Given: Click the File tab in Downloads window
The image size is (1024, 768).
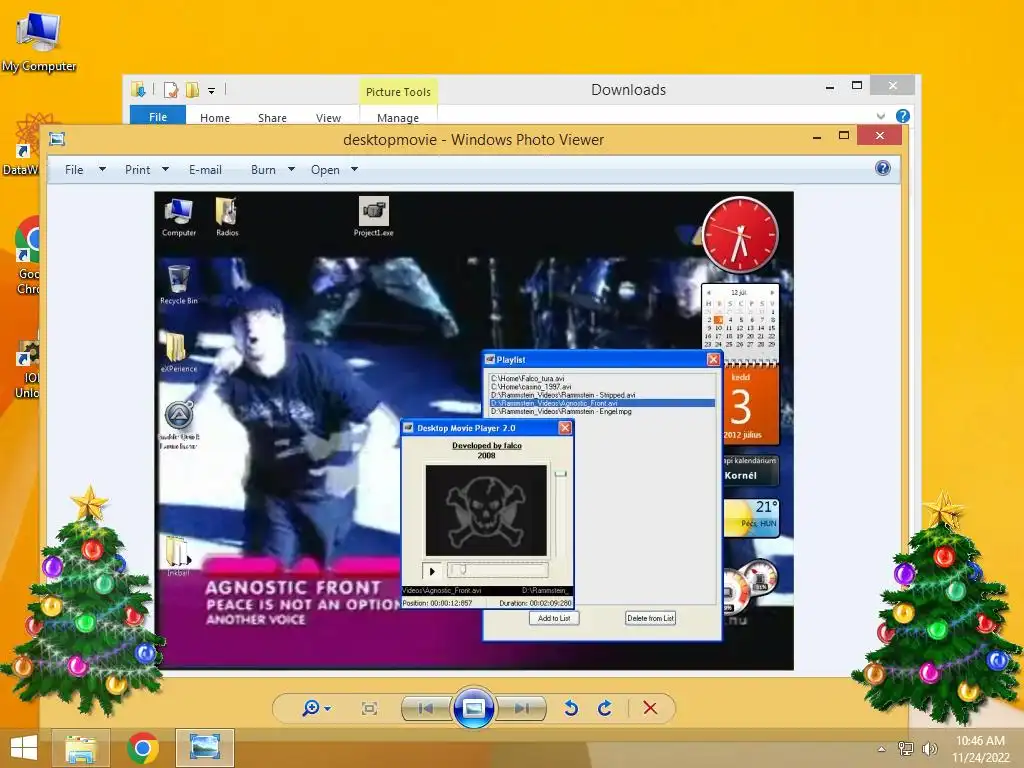Looking at the screenshot, I should (158, 116).
